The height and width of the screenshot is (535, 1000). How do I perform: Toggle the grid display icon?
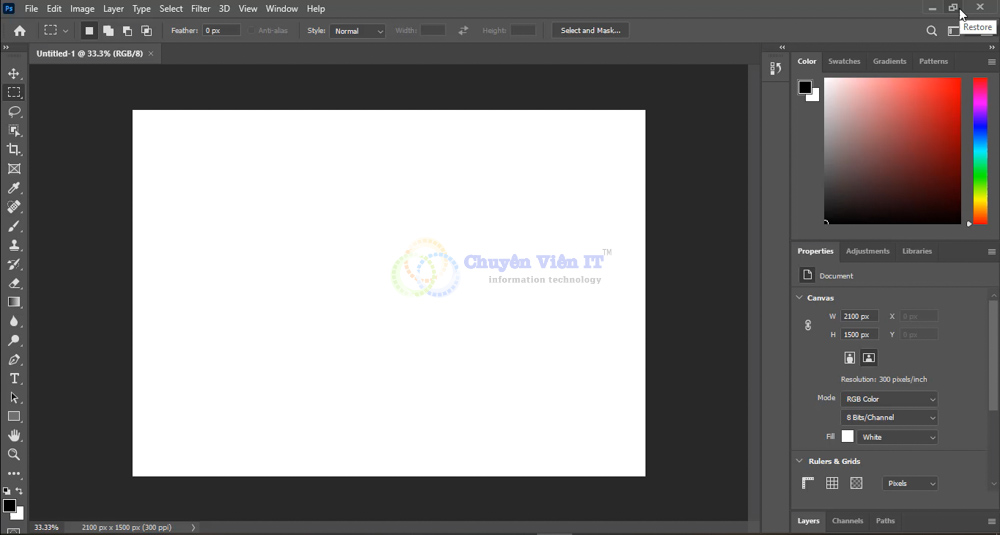[x=832, y=484]
